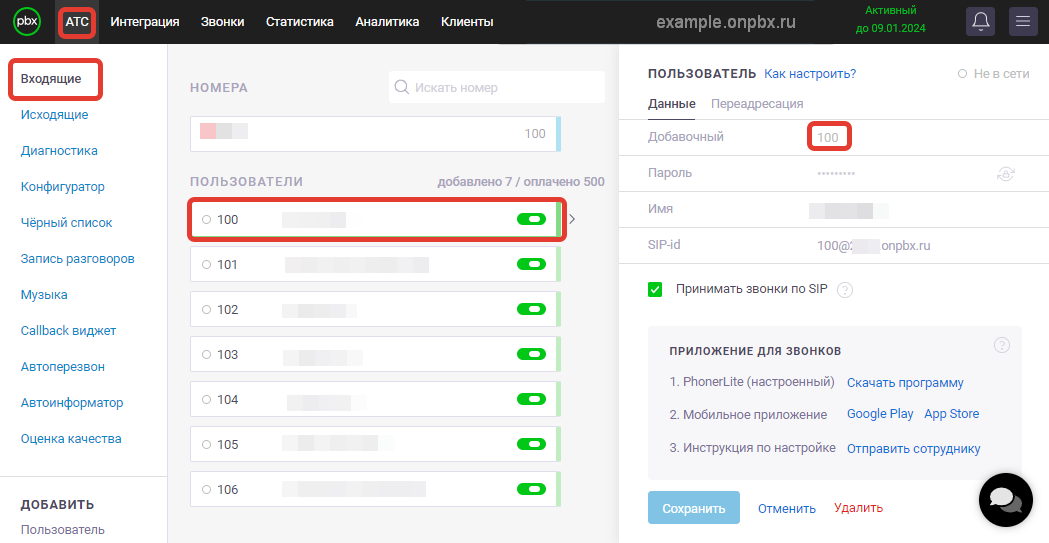Switch to the Переадресация tab
Screen dimensions: 1049x543
[x=757, y=104]
